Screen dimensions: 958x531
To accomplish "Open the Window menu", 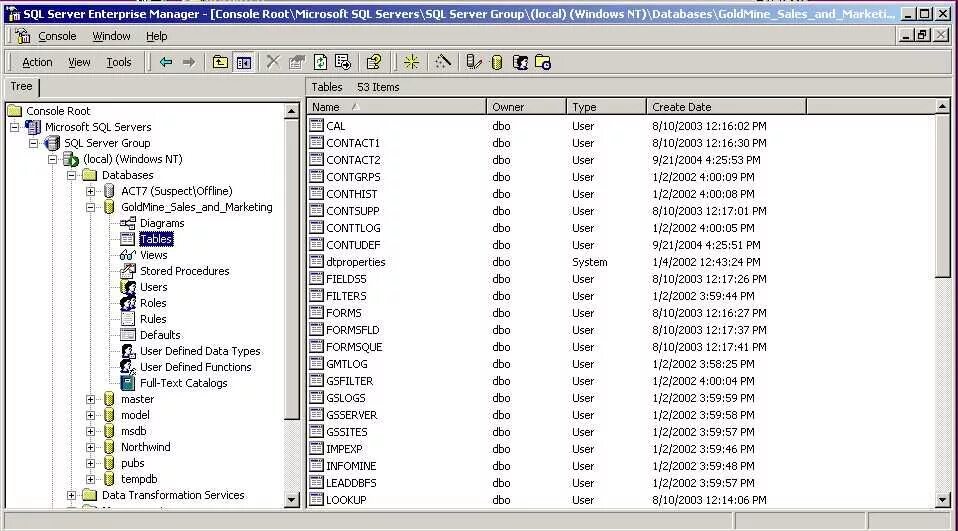I will 111,36.
